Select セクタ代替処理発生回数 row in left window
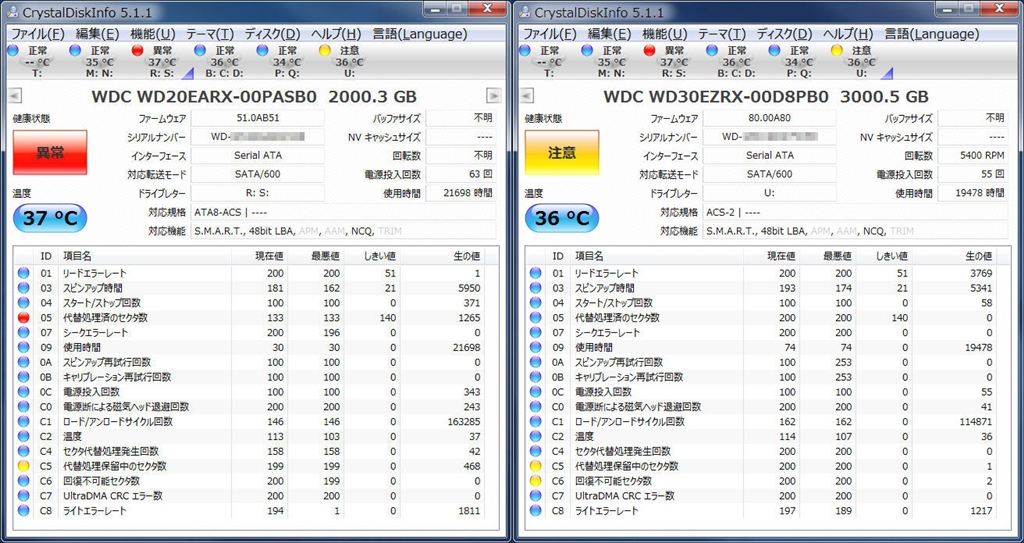 coord(251,451)
